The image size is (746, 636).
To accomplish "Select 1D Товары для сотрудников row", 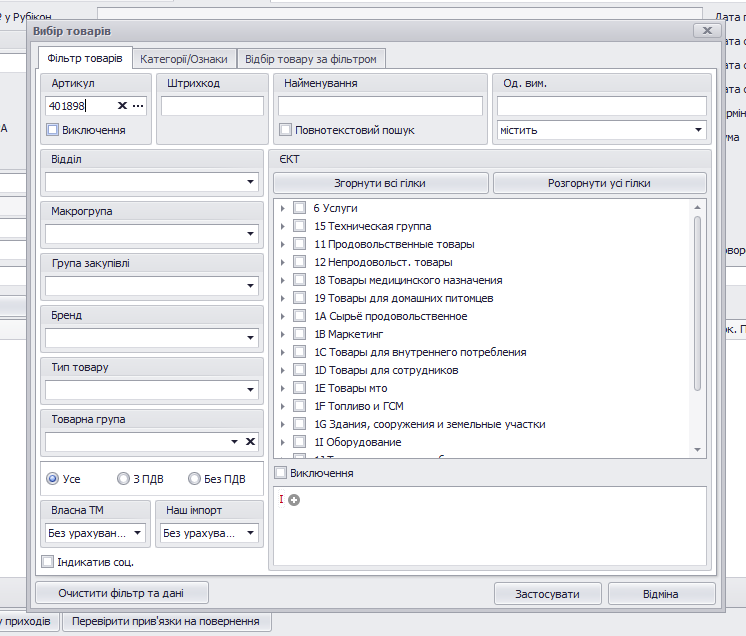I will [386, 370].
